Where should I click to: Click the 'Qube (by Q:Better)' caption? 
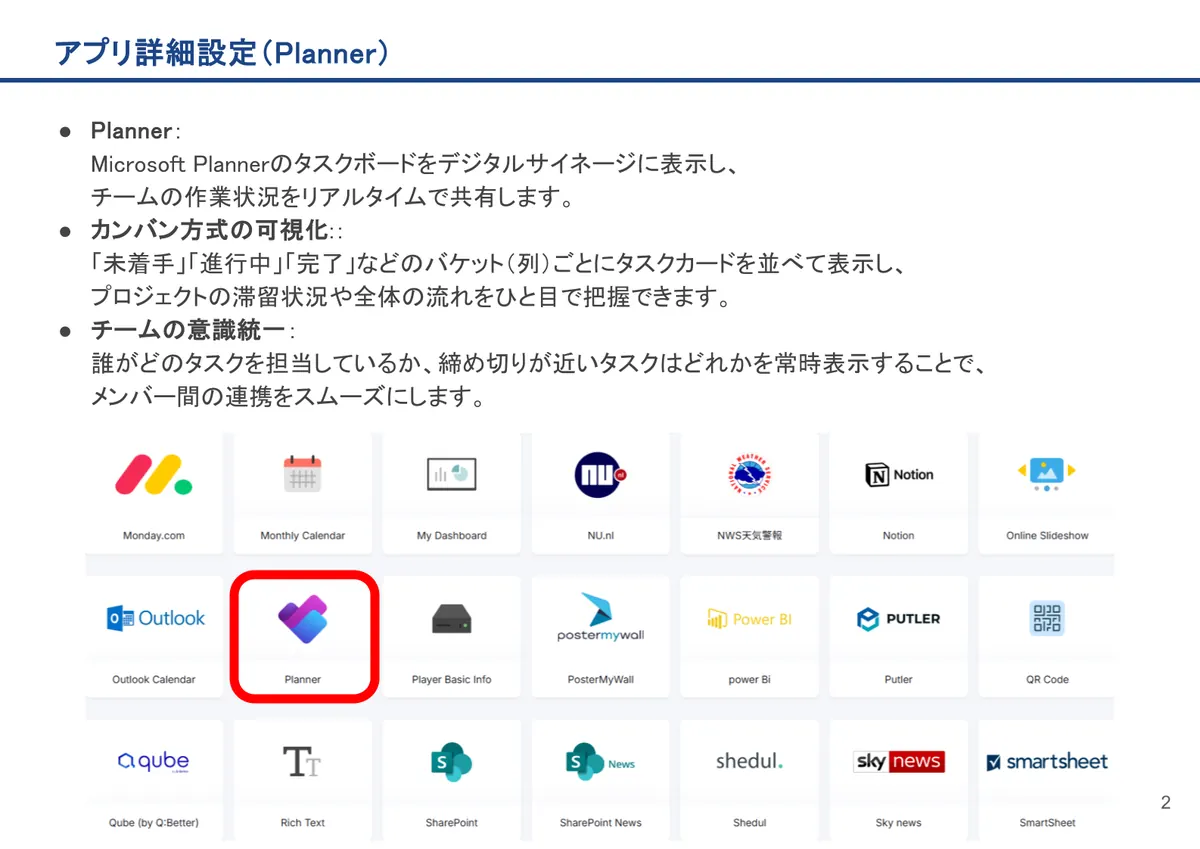[x=153, y=823]
